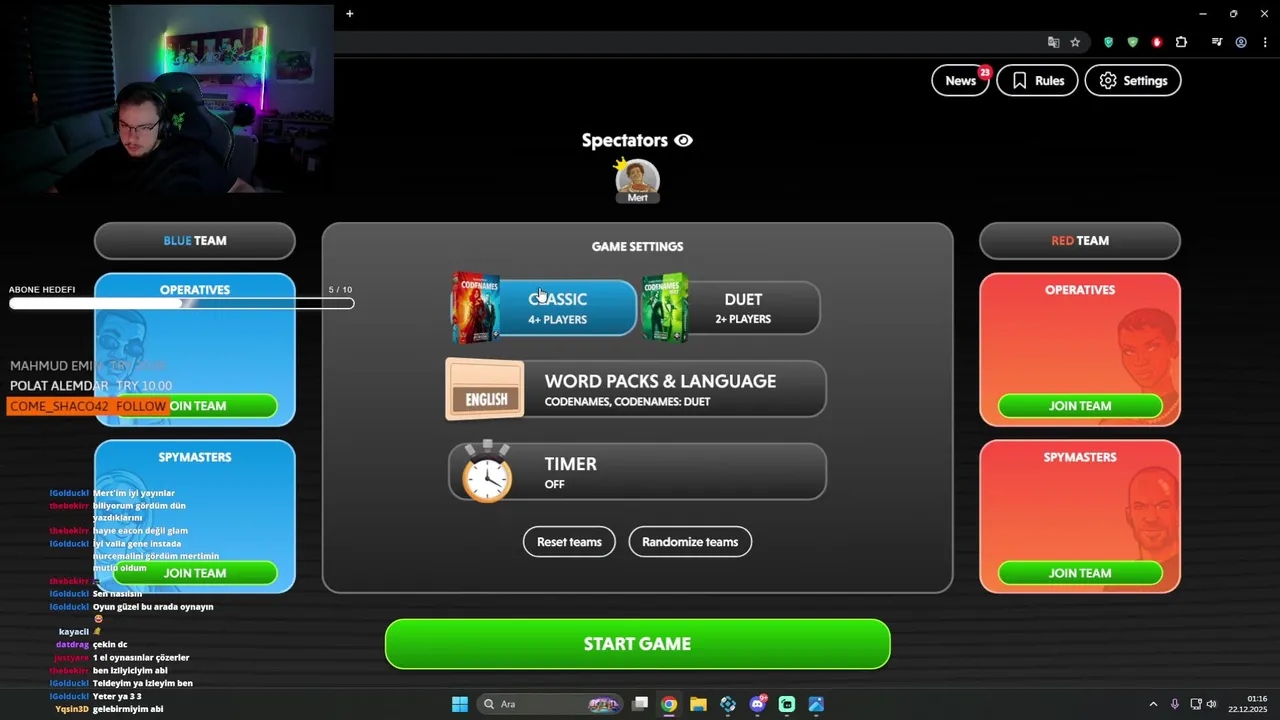This screenshot has height=720, width=1280.
Task: Open the volume tray icon
Action: click(1211, 704)
